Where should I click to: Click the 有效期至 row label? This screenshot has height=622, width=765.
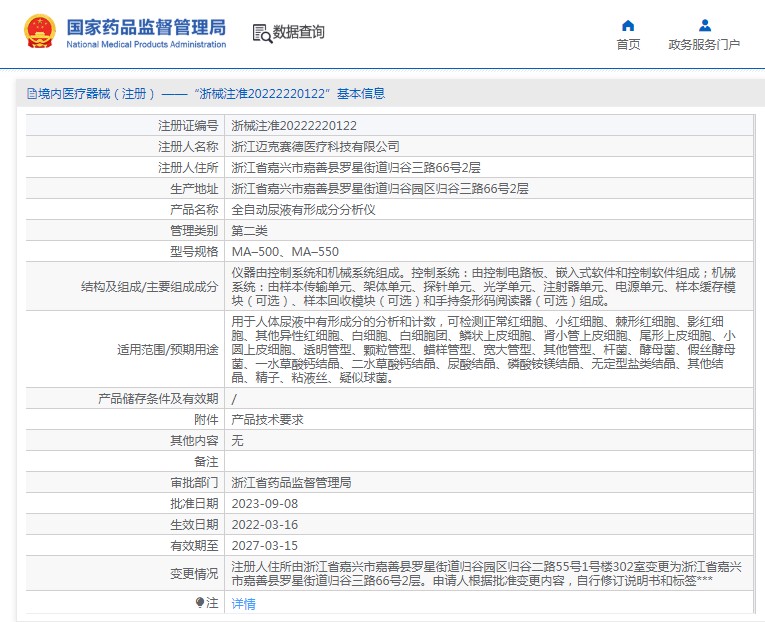(x=194, y=545)
